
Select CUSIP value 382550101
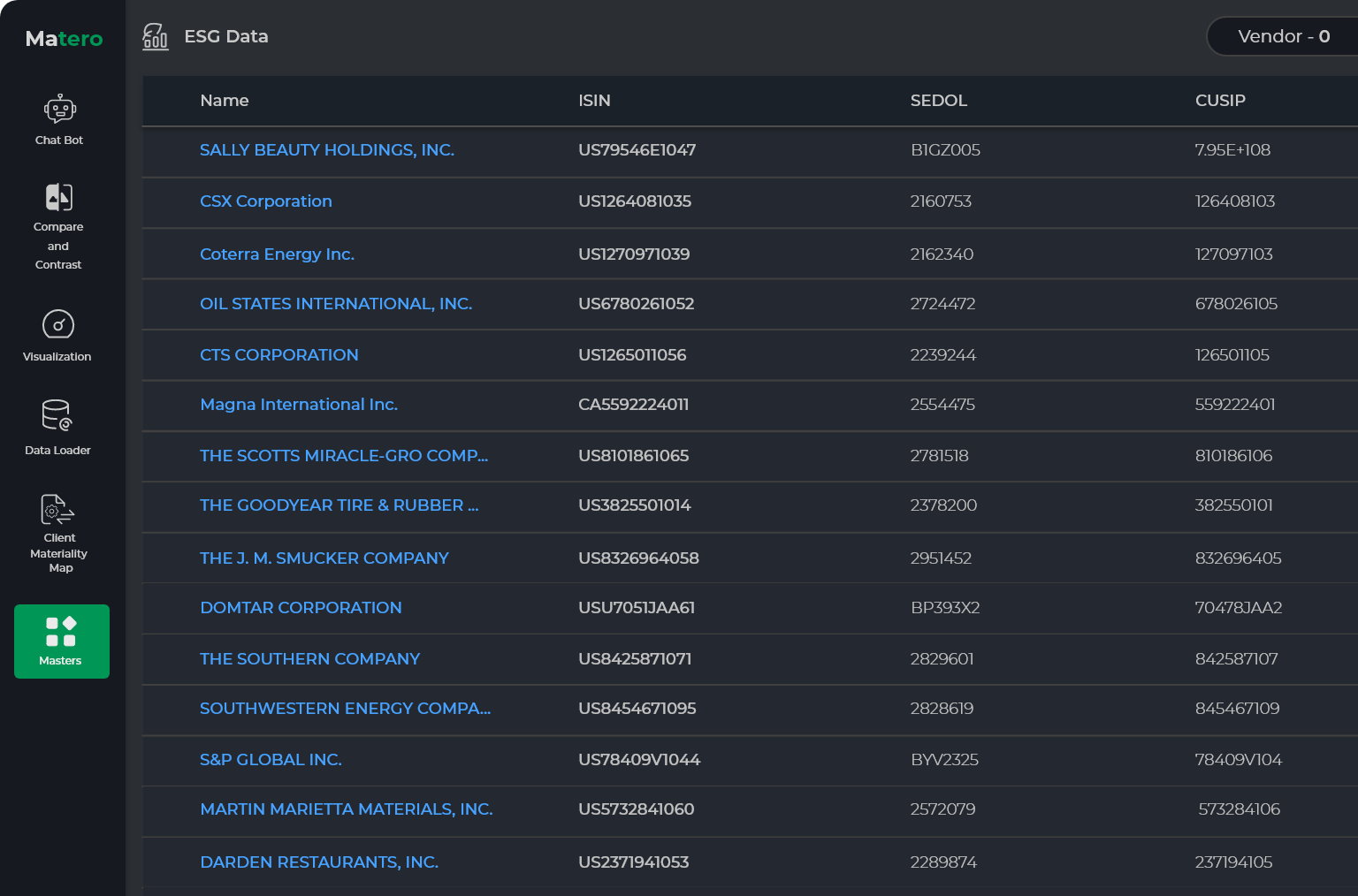pos(1234,505)
